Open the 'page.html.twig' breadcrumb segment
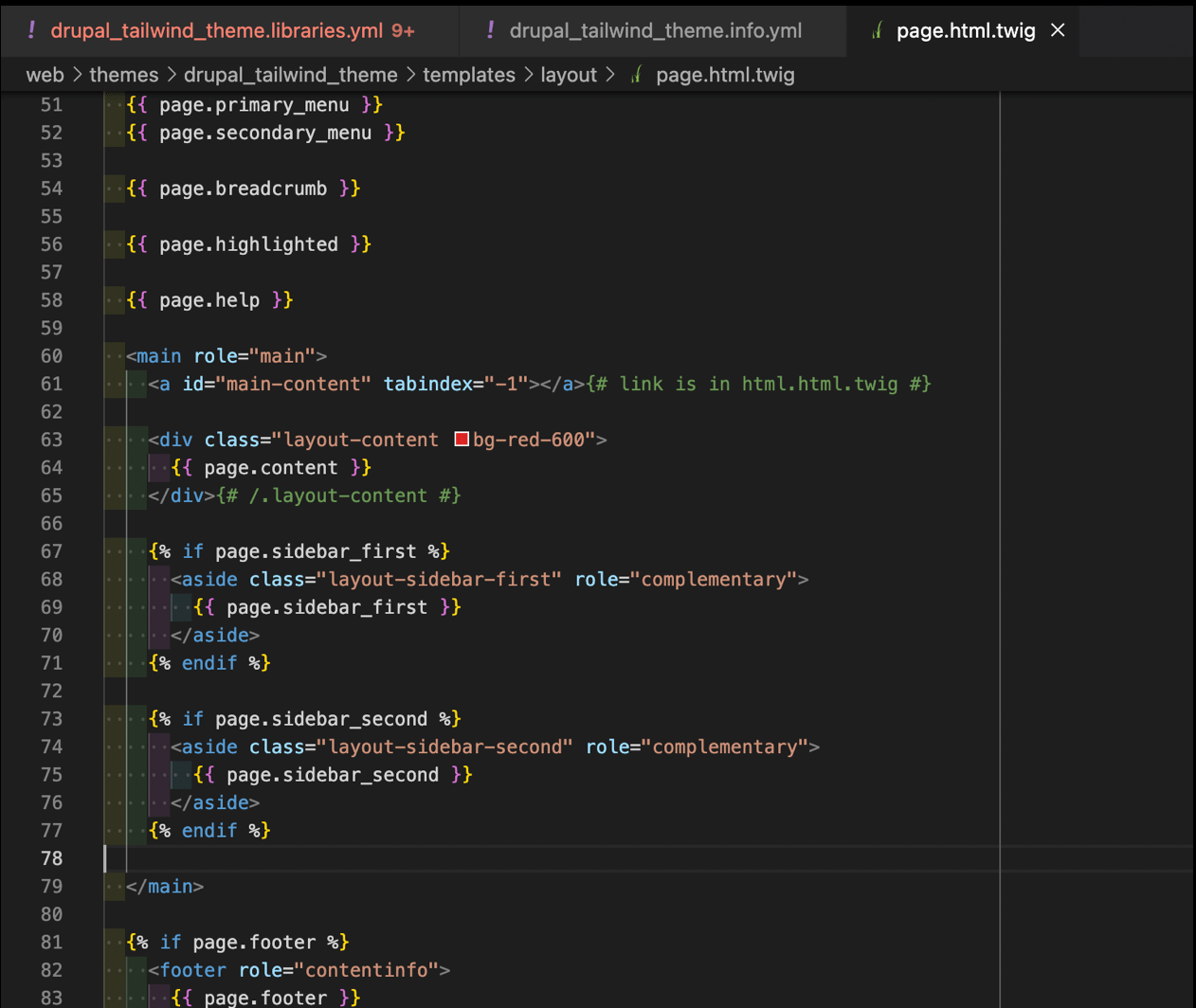This screenshot has width=1196, height=1008. click(725, 75)
